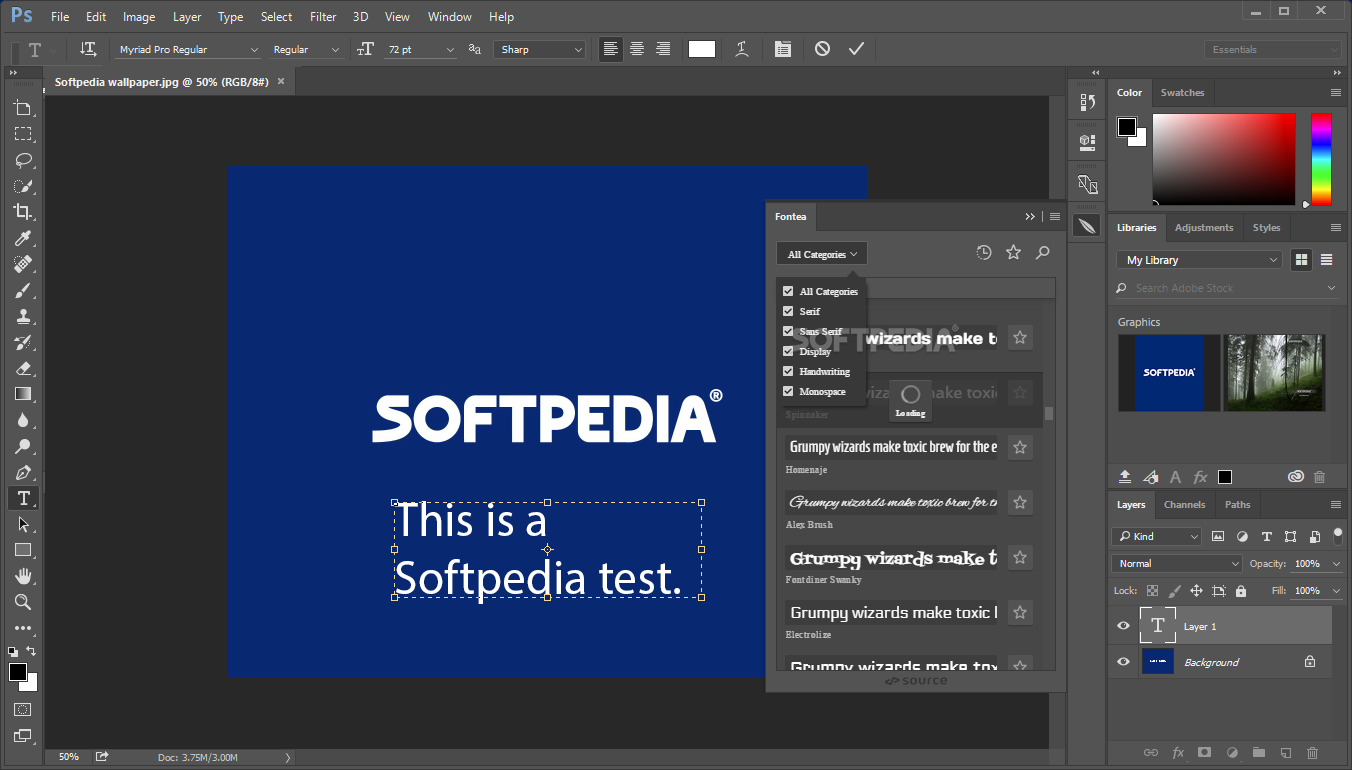
Task: Left align the text
Action: (611, 49)
